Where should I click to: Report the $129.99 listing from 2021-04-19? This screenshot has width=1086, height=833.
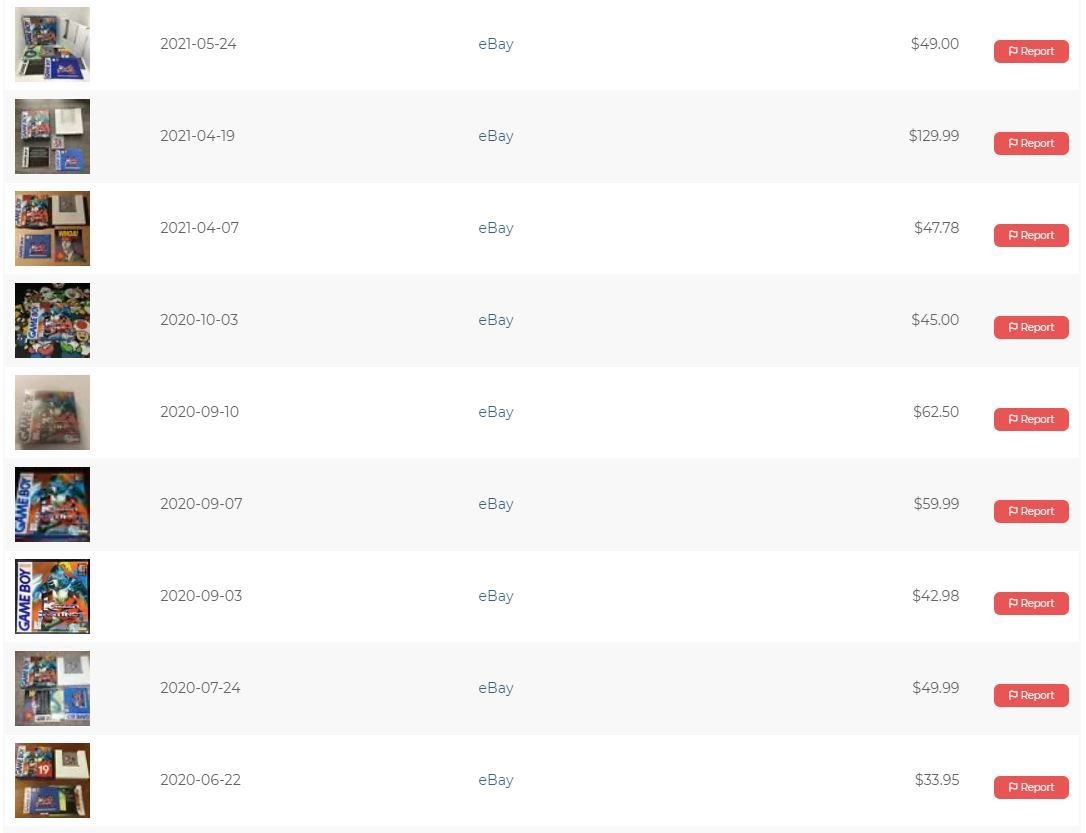tap(1031, 143)
